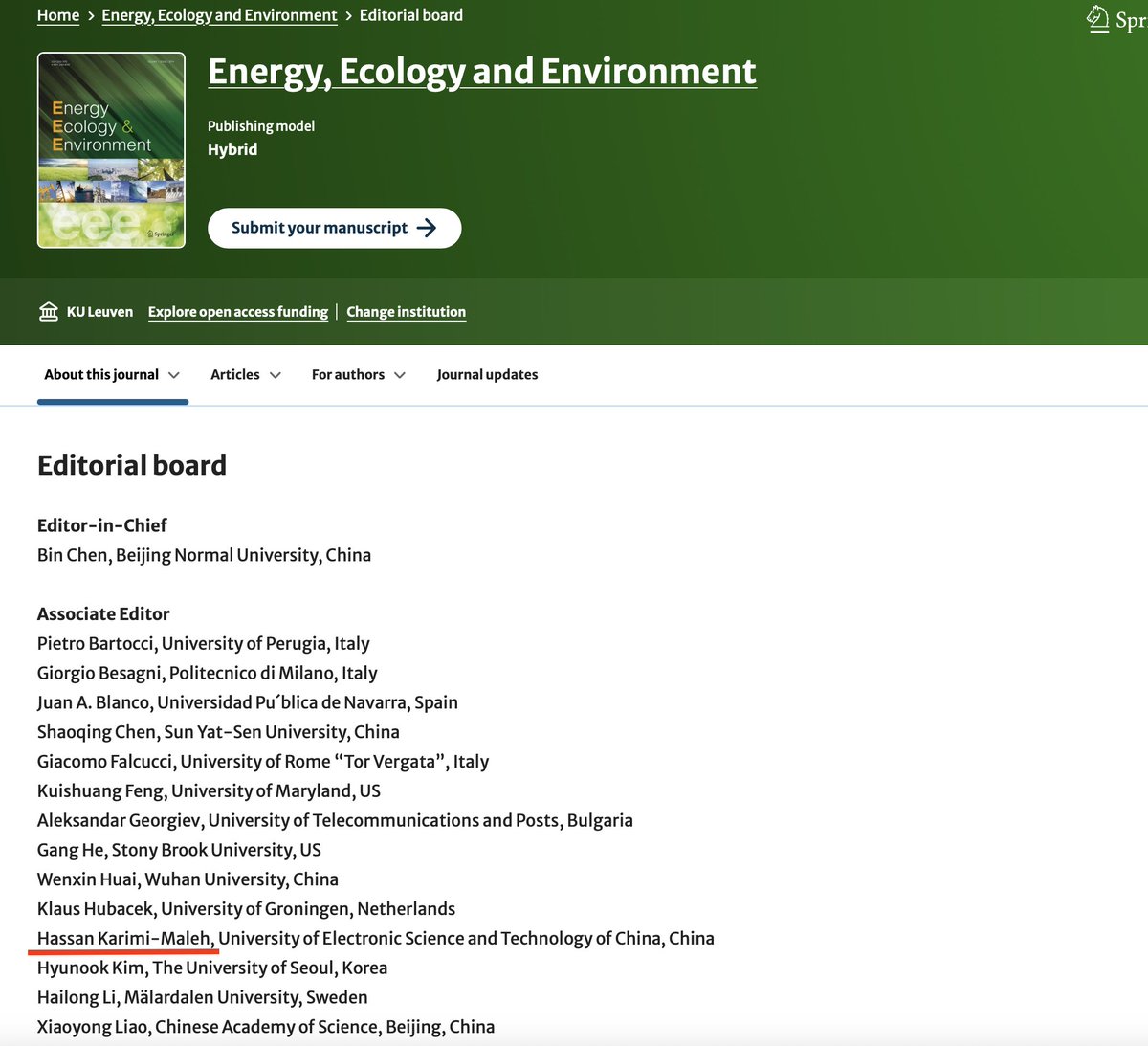This screenshot has width=1148, height=1046.
Task: Click the Change institution link
Action: 406,311
